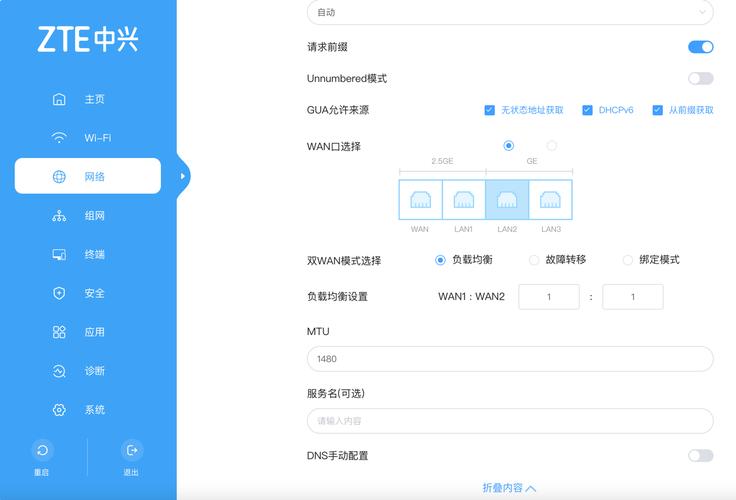The image size is (736, 500).
Task: Select the LAN1 port icon
Action: pos(464,200)
